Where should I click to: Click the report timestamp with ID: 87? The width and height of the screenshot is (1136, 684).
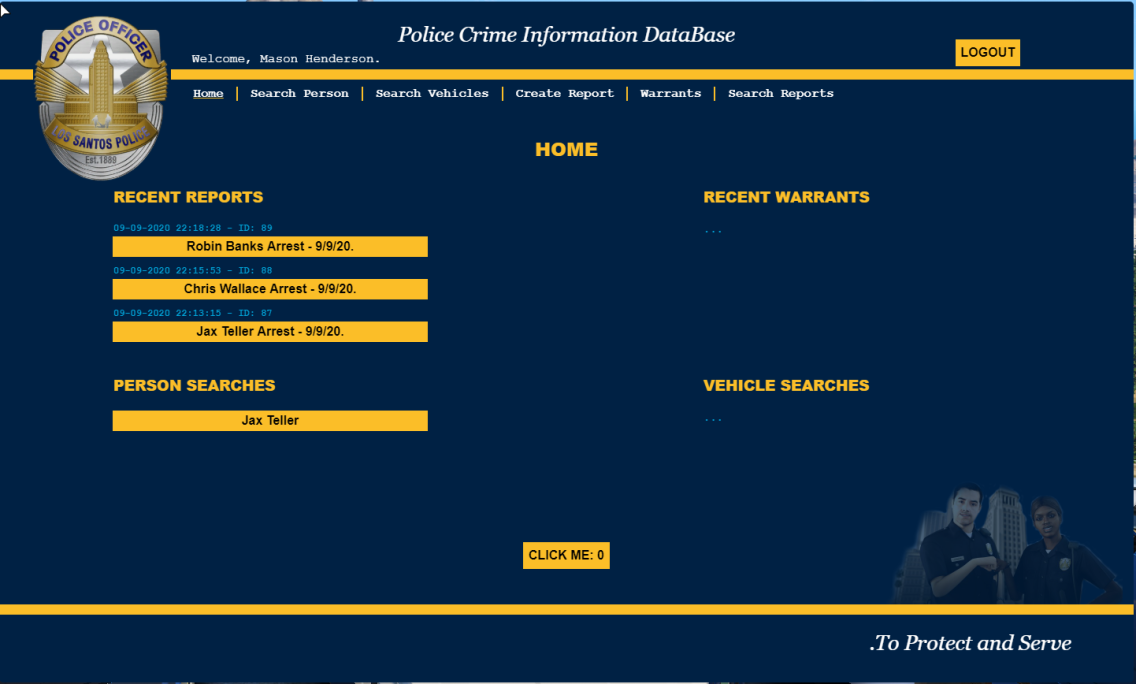(x=193, y=313)
